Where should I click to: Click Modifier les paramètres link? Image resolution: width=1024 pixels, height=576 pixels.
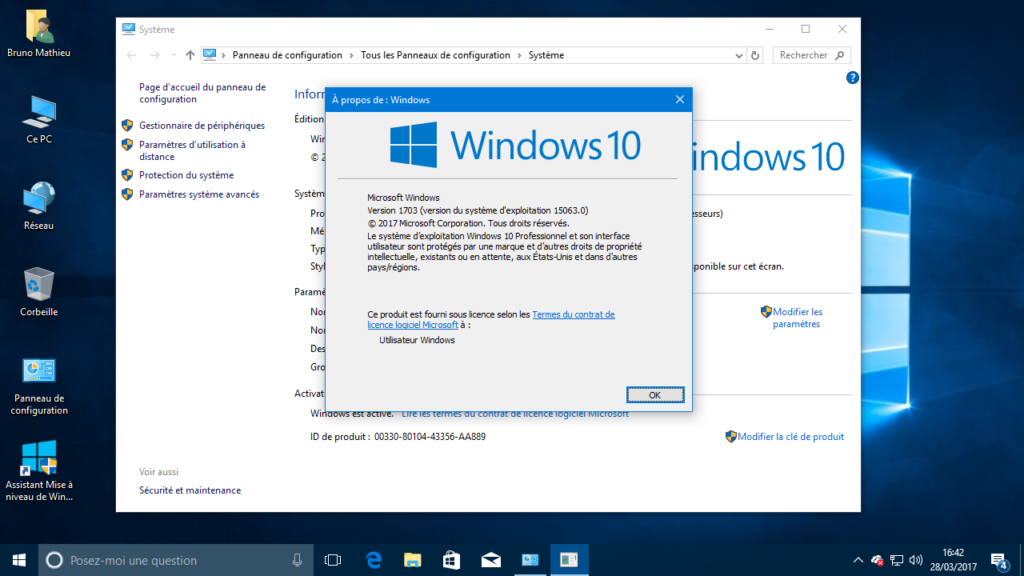(797, 318)
